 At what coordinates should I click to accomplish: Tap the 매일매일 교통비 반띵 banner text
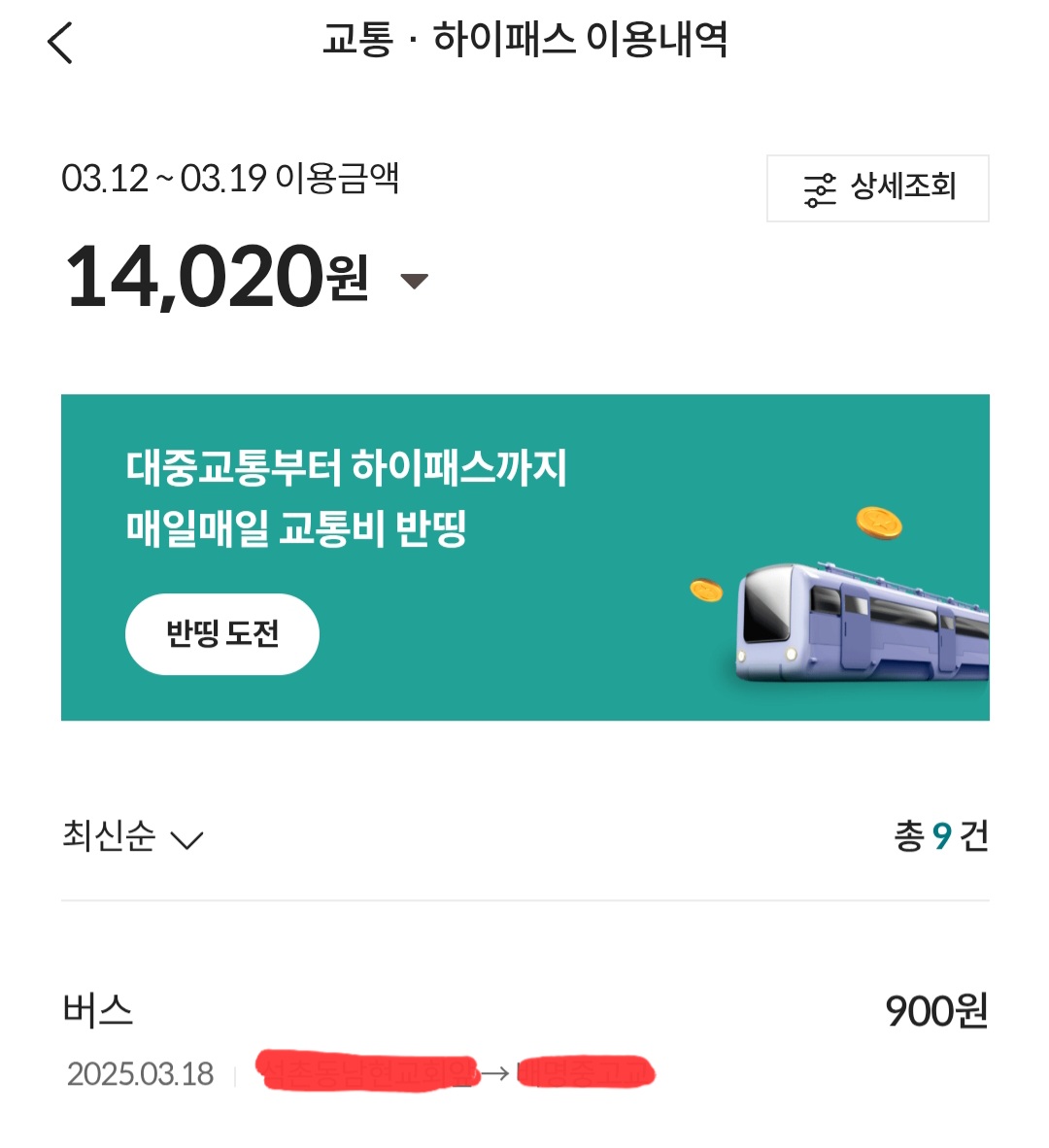[x=296, y=529]
